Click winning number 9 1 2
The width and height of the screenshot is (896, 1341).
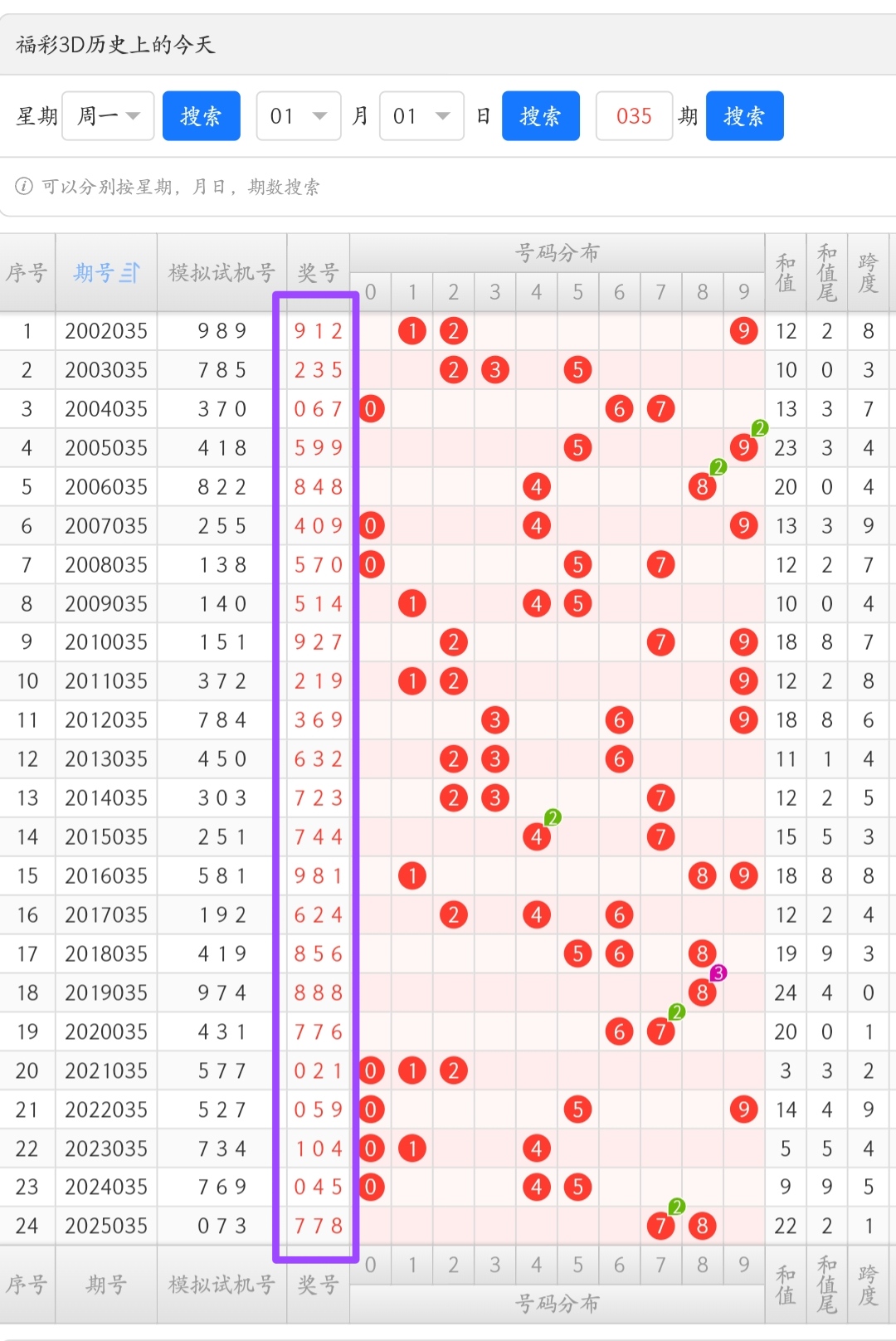click(318, 331)
